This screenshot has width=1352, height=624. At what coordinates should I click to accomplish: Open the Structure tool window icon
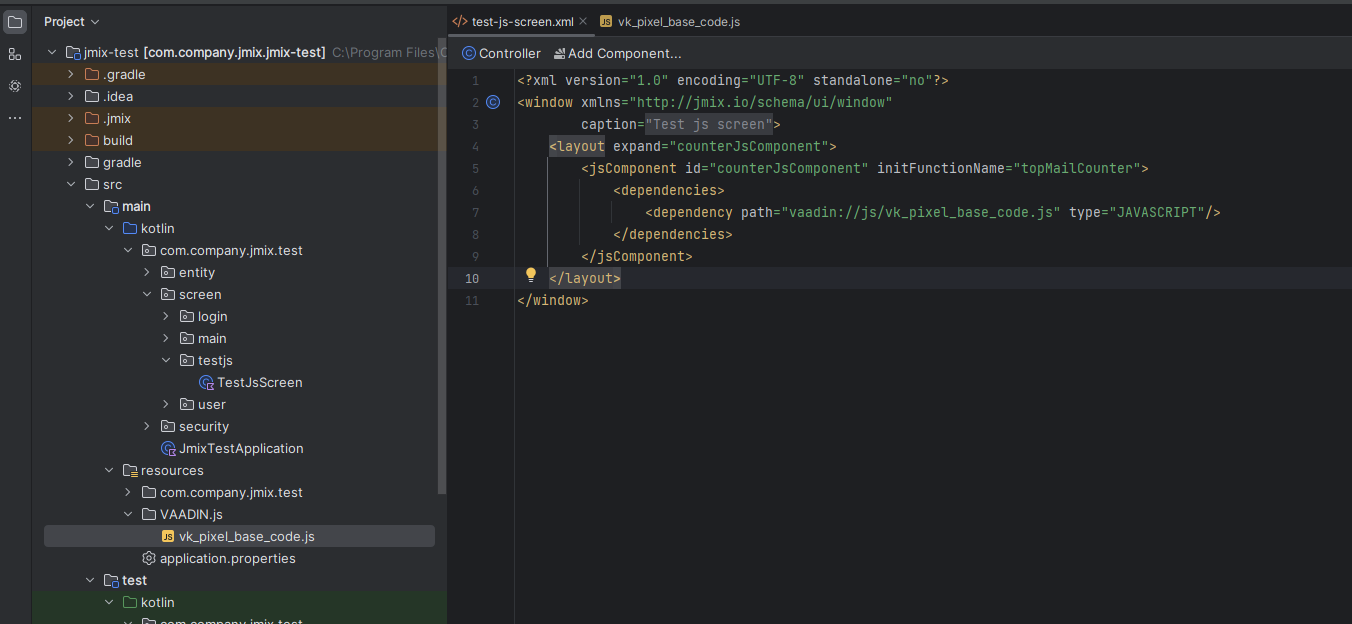coord(14,54)
